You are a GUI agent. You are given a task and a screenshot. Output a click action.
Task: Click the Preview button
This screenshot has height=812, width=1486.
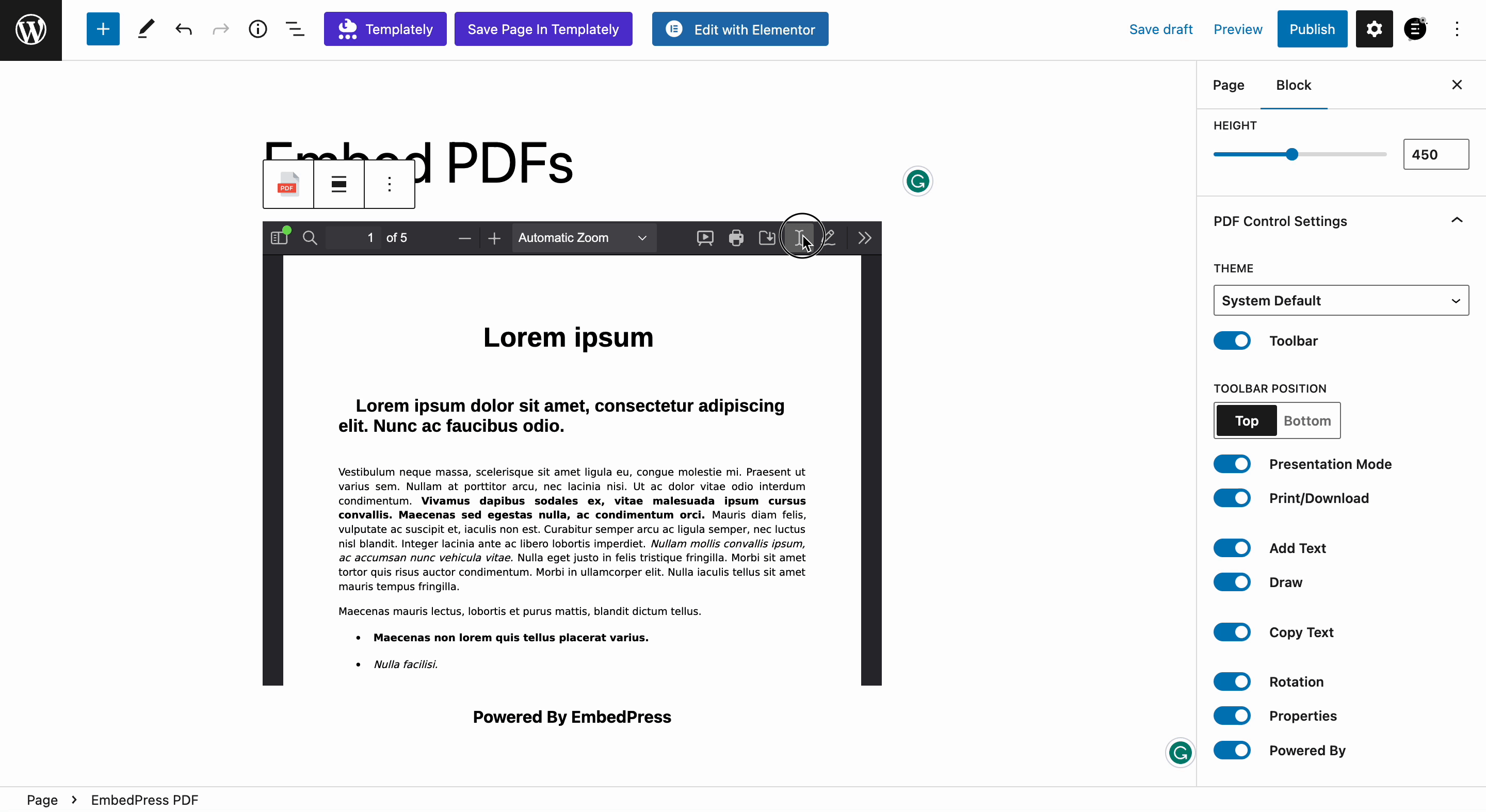point(1238,29)
